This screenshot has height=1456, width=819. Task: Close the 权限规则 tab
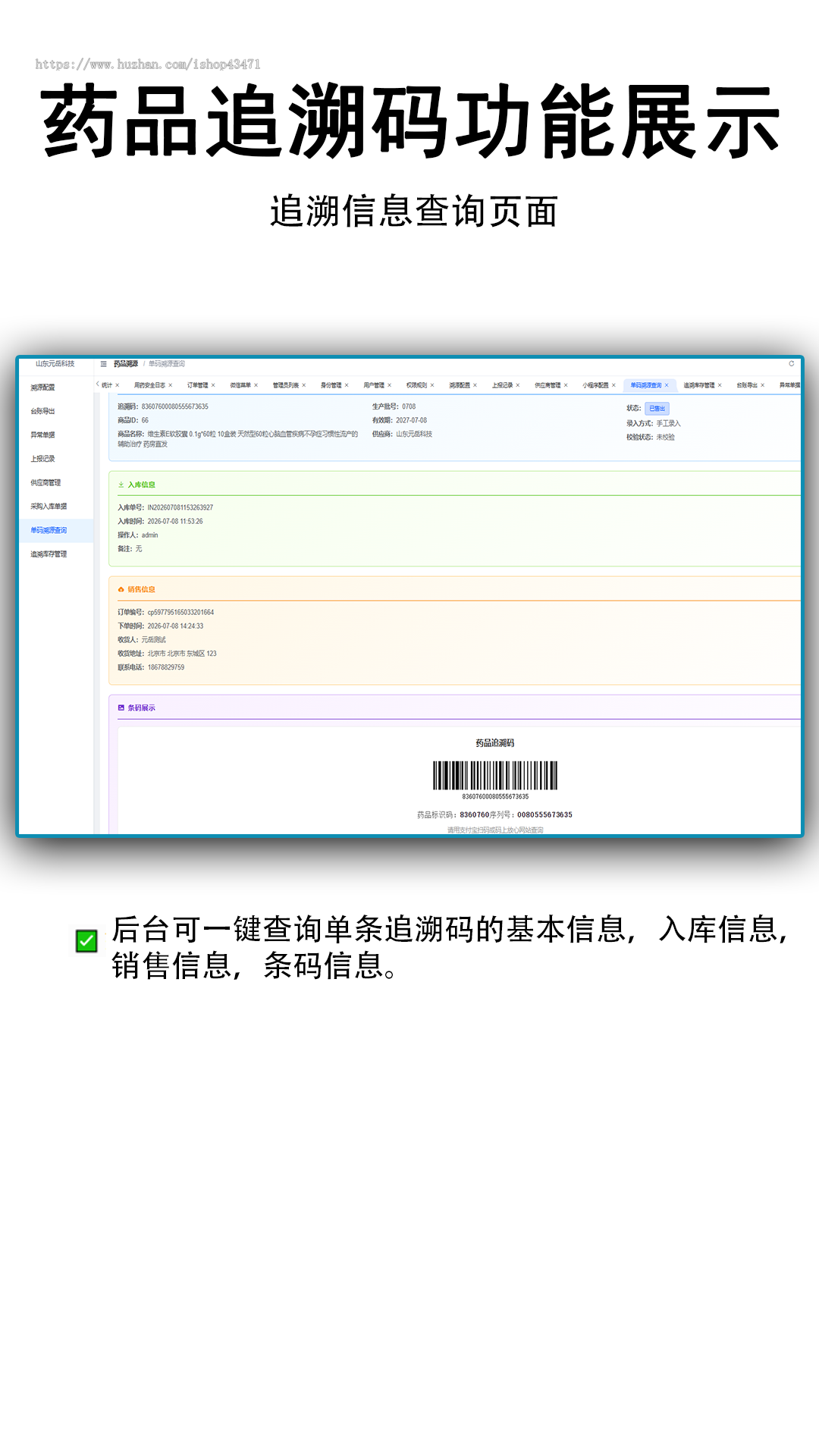(x=432, y=385)
